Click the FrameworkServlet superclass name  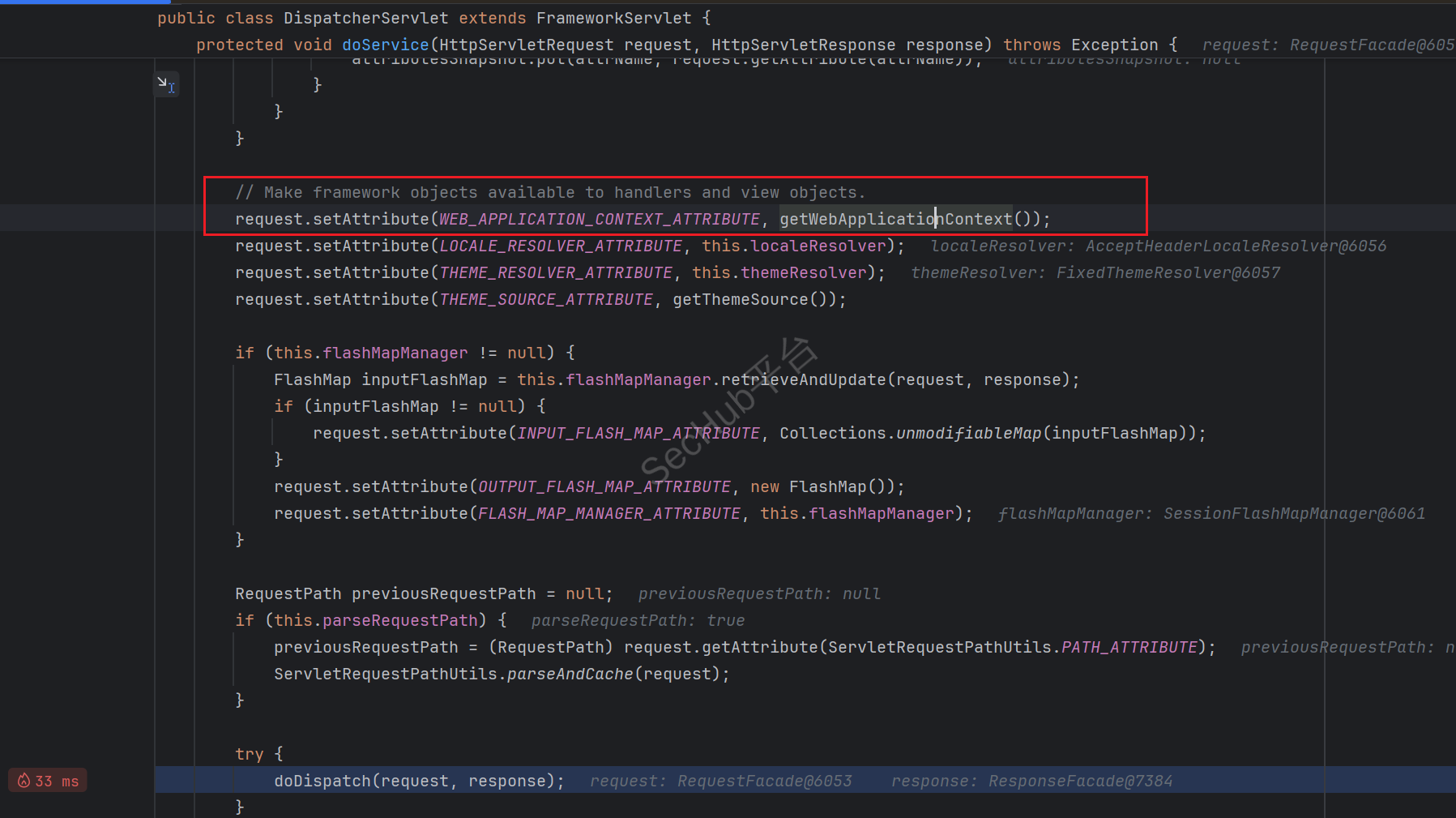613,18
